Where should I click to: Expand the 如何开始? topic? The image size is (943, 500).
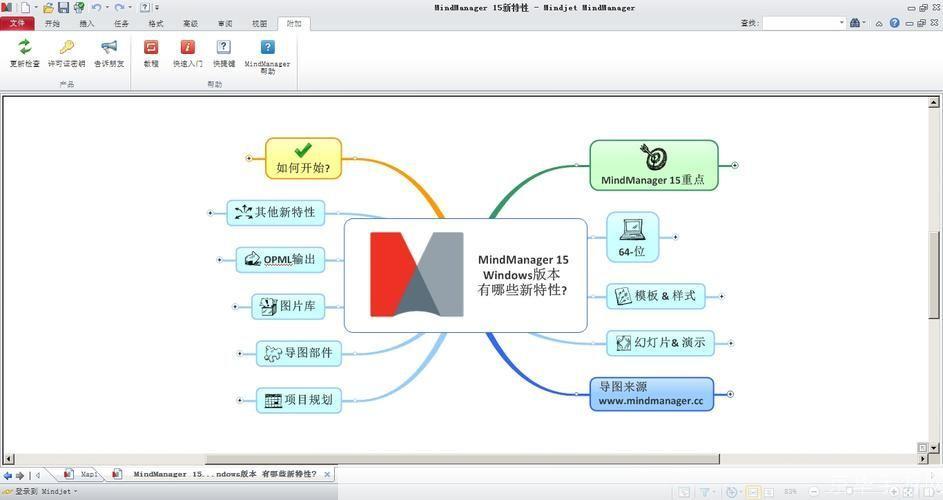pyautogui.click(x=249, y=158)
